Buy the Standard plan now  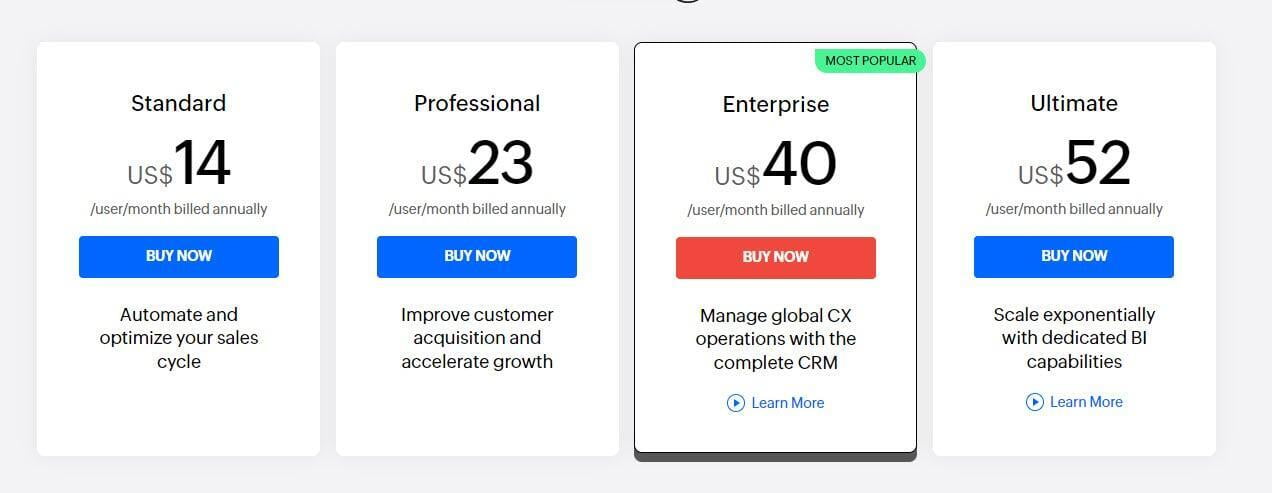point(179,256)
